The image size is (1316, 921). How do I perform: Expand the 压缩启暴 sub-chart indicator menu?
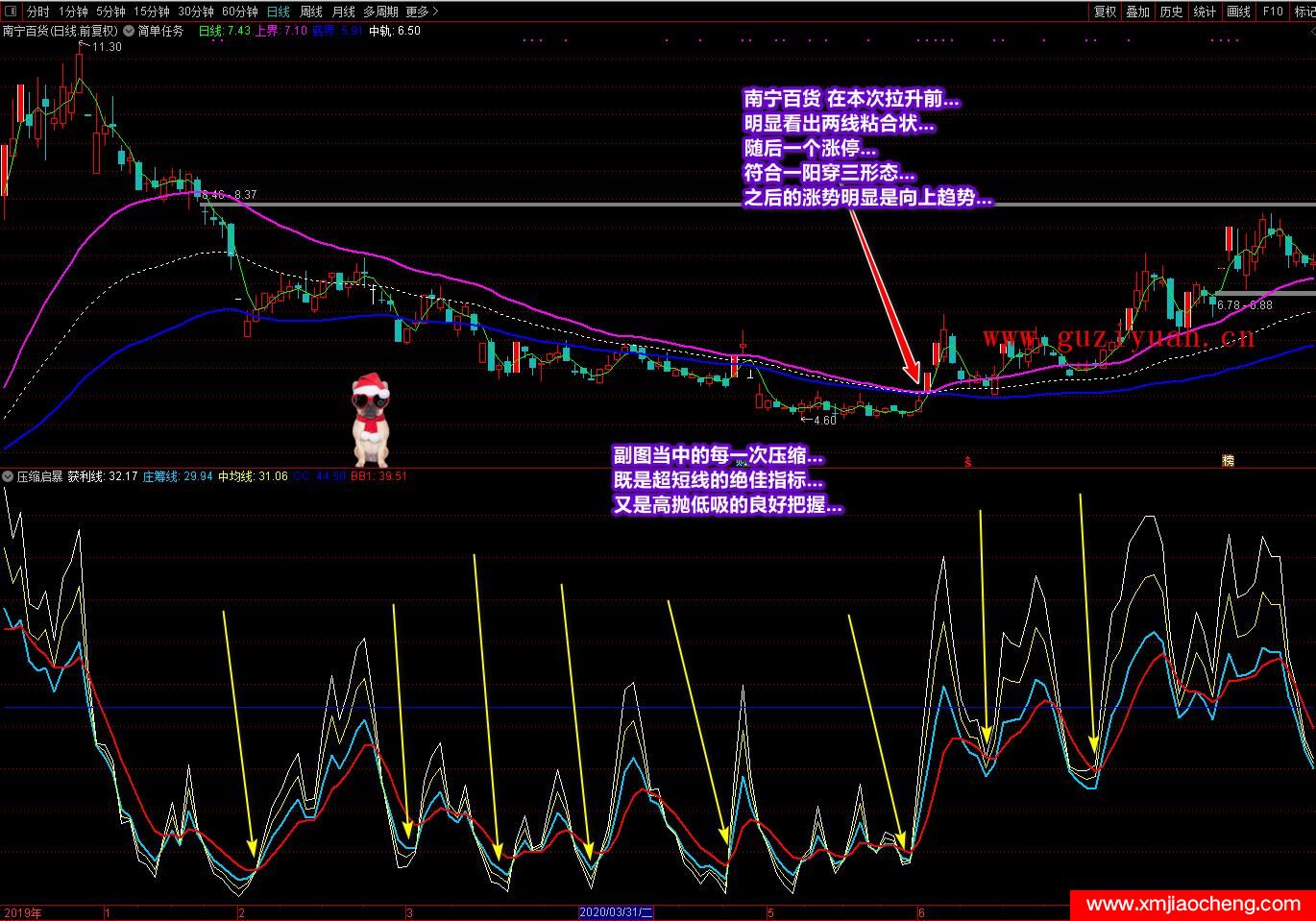[9, 476]
